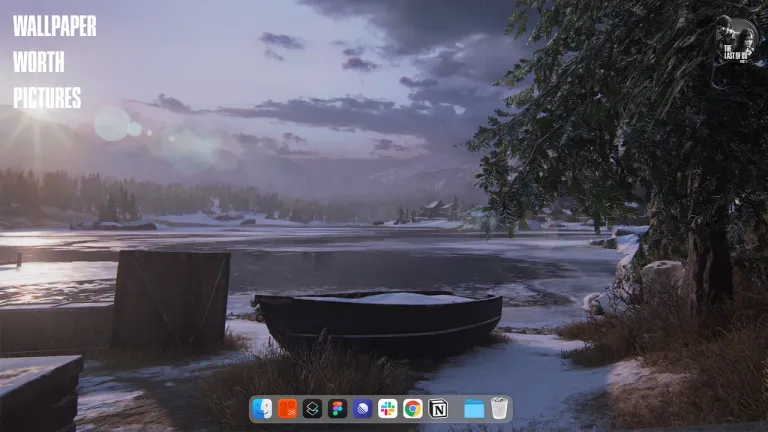
Task: Open the Trash in the Dock
Action: pos(499,408)
